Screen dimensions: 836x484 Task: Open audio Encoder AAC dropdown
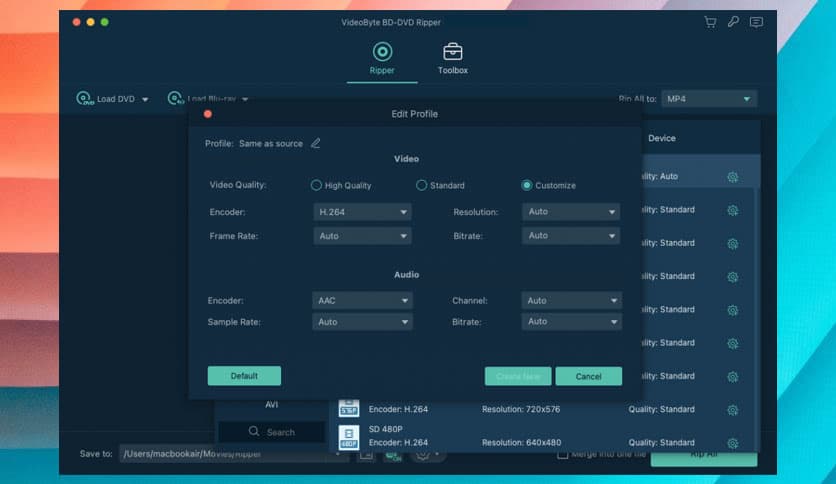[362, 301]
